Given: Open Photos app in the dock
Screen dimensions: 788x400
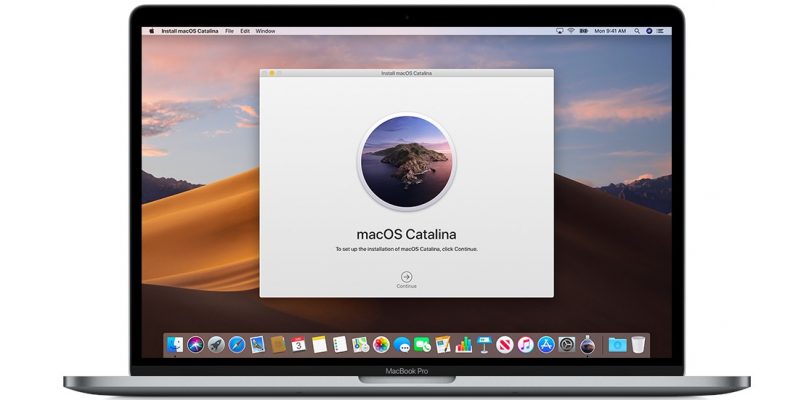Looking at the screenshot, I should (x=381, y=344).
